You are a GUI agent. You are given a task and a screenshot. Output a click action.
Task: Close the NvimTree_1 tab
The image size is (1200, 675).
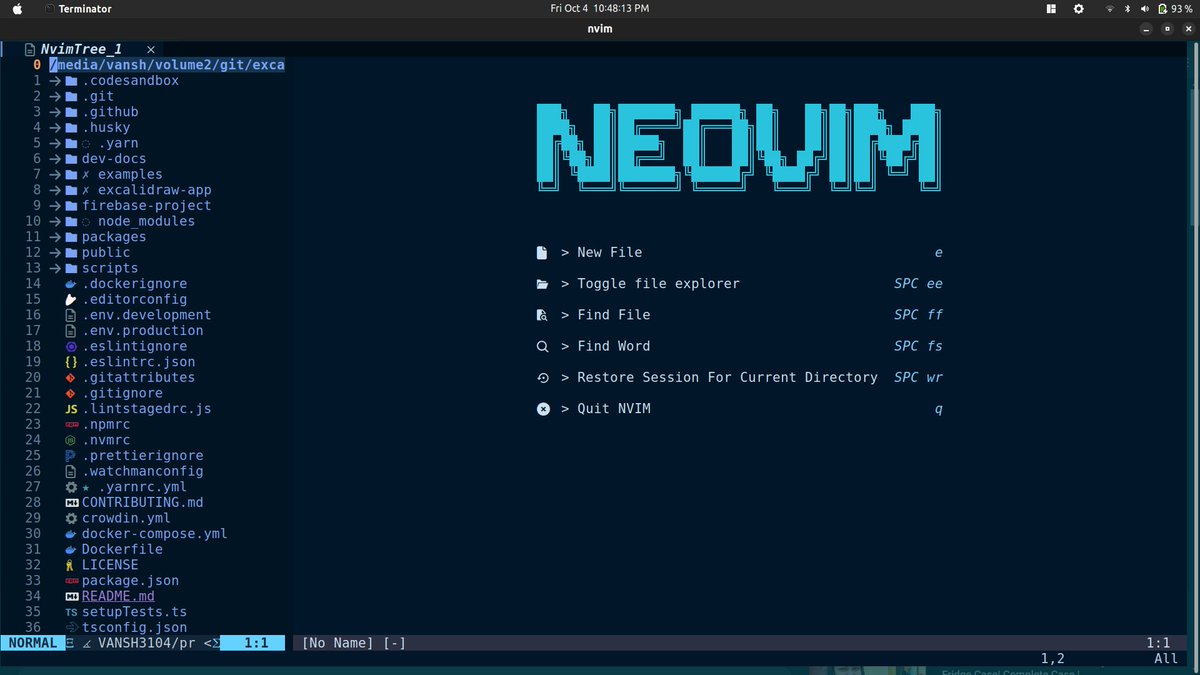(151, 49)
